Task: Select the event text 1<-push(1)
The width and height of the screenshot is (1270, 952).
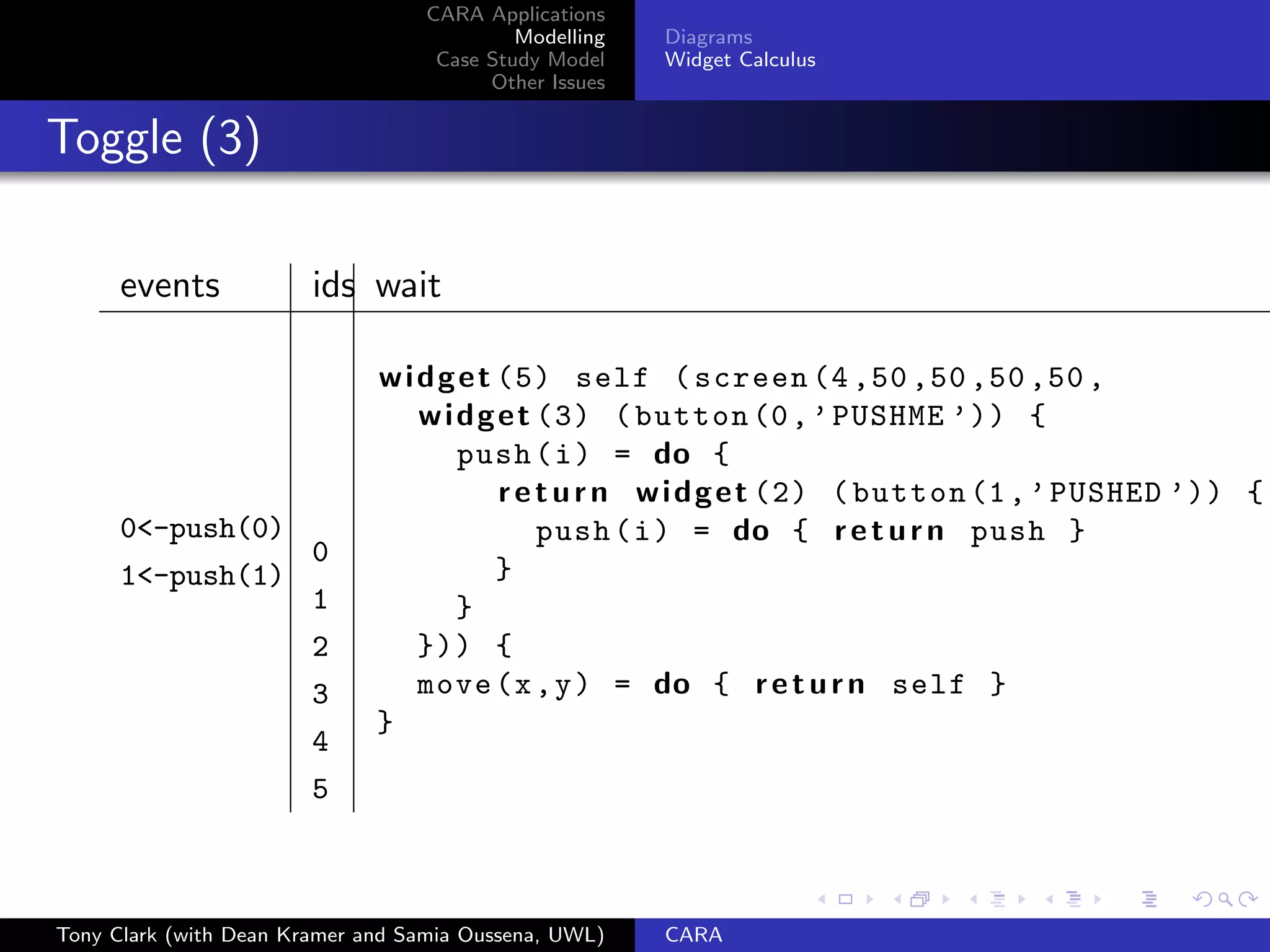Action: click(200, 576)
